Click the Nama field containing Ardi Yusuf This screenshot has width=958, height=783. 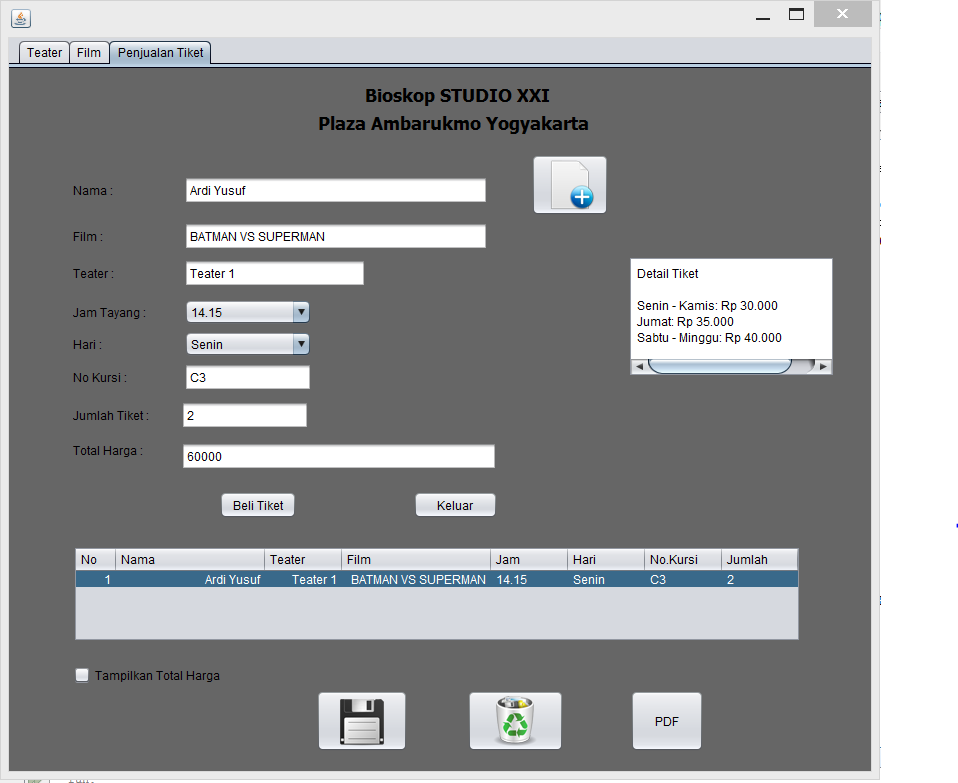pyautogui.click(x=335, y=191)
